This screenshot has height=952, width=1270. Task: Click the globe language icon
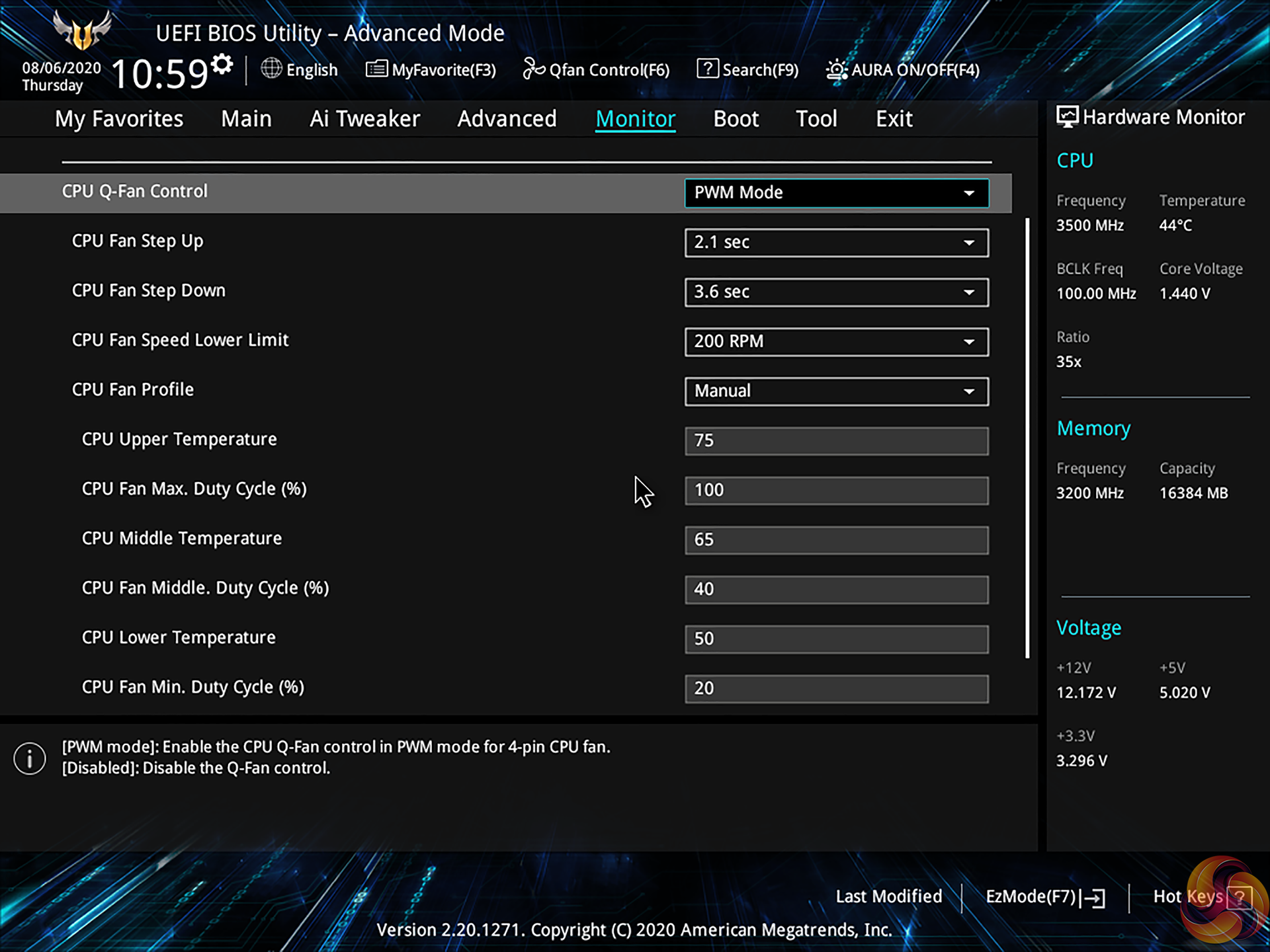271,68
